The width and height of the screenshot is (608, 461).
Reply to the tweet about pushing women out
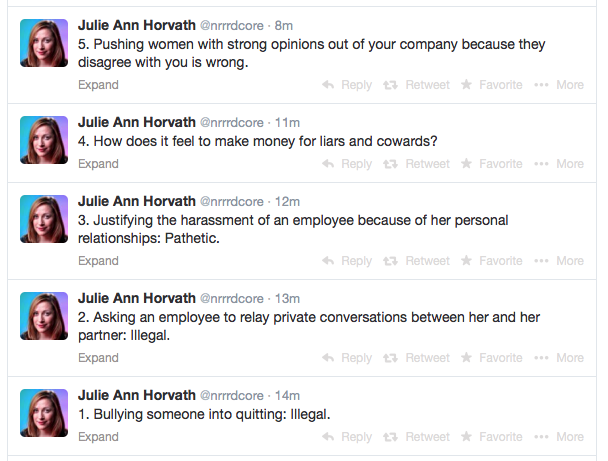[347, 85]
